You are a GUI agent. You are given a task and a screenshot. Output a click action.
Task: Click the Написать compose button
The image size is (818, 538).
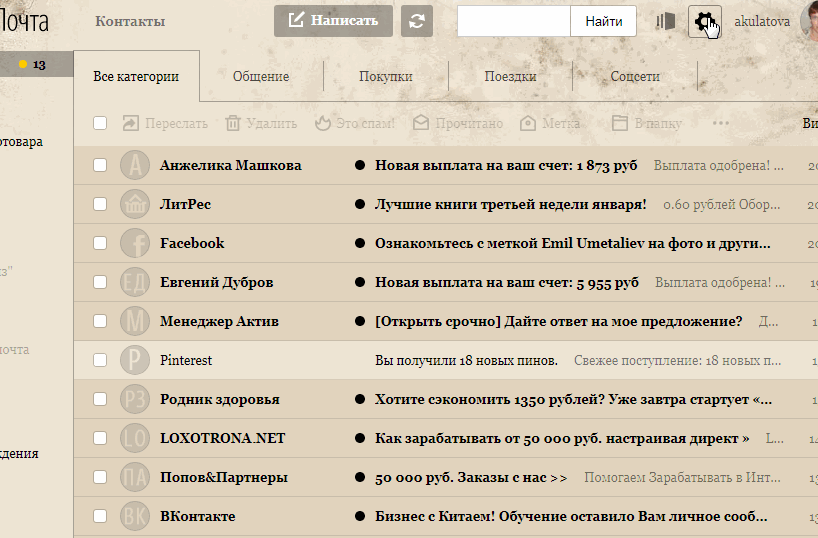333,21
